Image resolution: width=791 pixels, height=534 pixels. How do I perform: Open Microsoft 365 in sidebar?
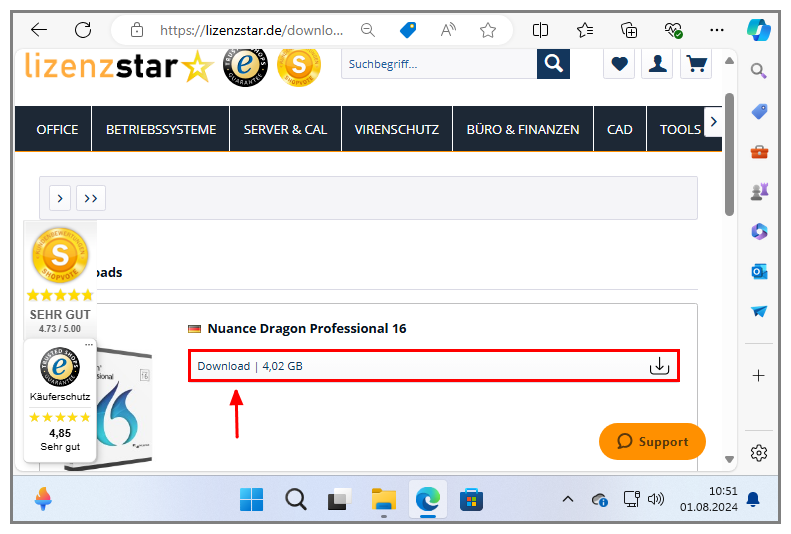tap(759, 231)
